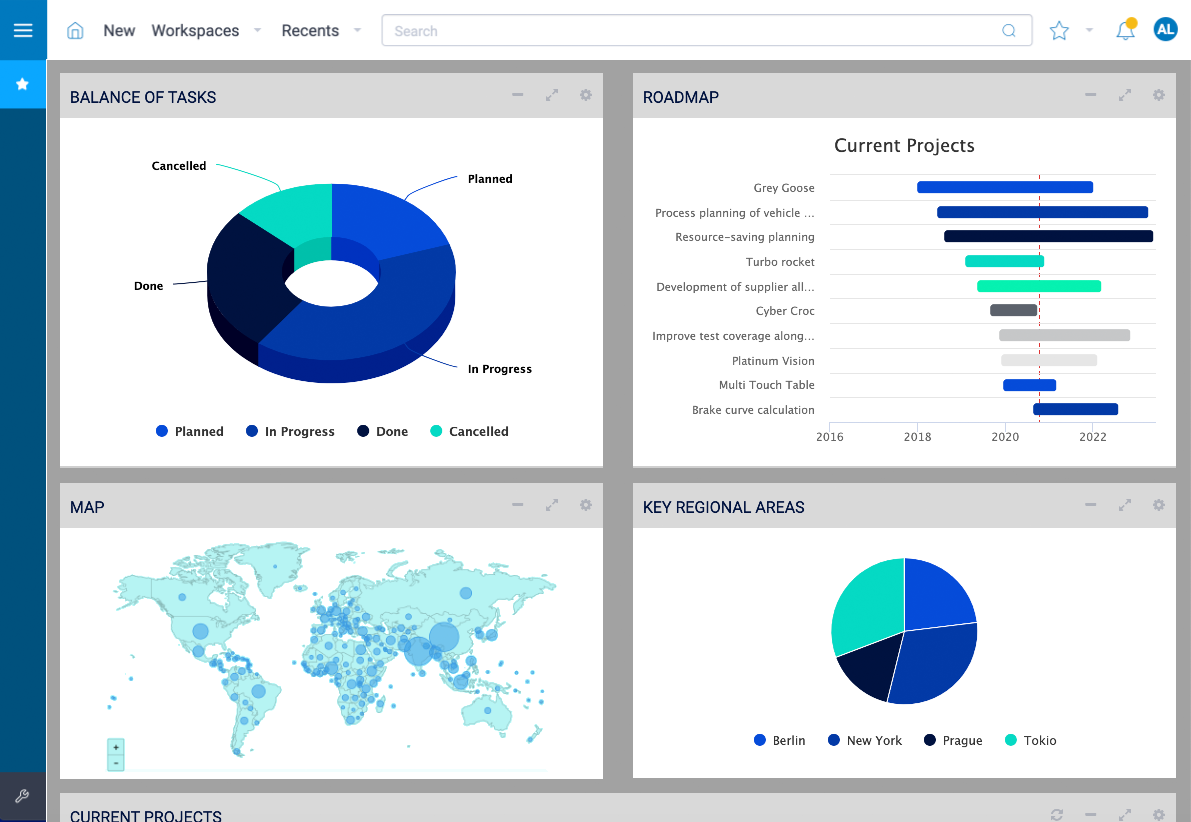Expand the Roadmap panel to fullscreen

pos(1125,96)
